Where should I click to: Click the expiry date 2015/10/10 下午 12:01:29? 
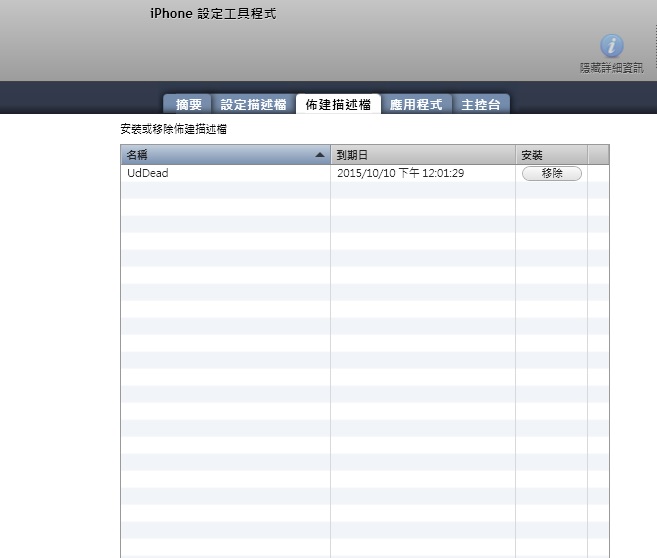[x=401, y=173]
